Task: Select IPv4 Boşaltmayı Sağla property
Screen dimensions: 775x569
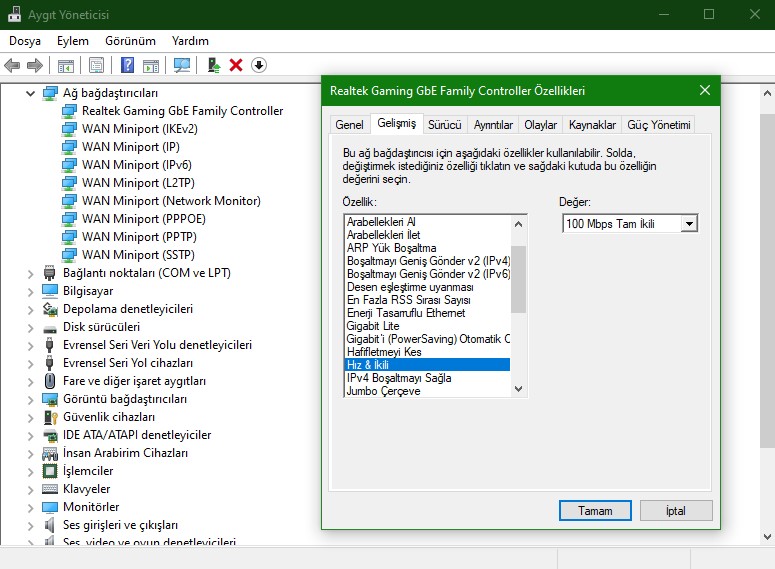Action: point(428,378)
